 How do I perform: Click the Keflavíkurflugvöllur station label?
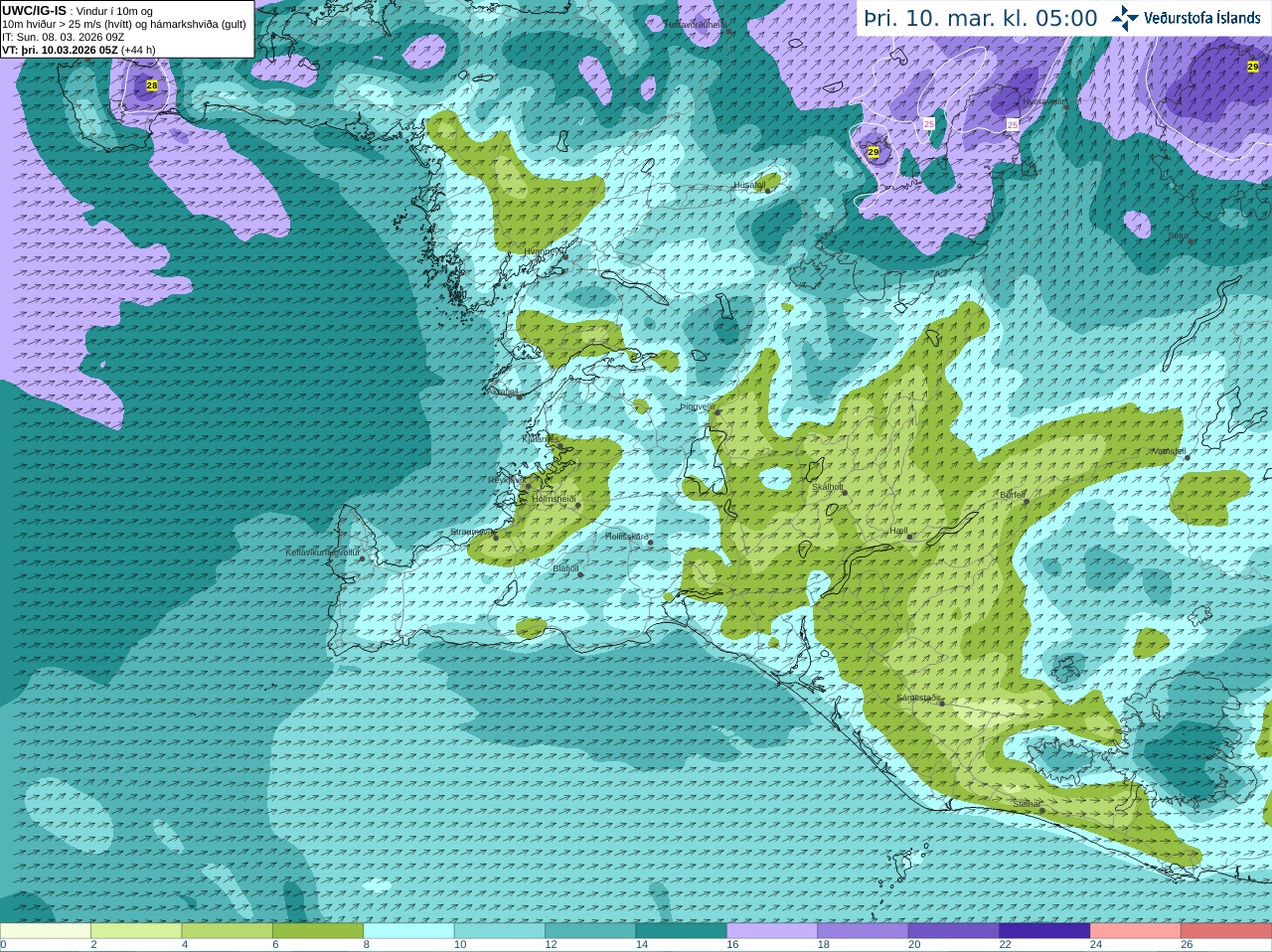click(323, 553)
